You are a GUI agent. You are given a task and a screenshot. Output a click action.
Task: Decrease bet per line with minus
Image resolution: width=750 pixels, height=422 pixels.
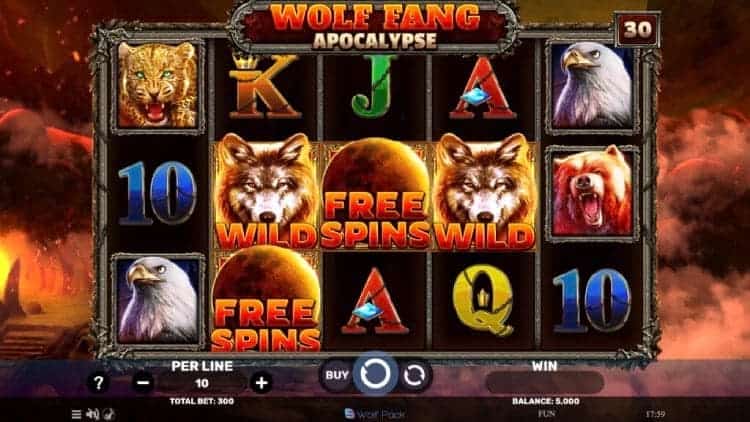pos(143,383)
